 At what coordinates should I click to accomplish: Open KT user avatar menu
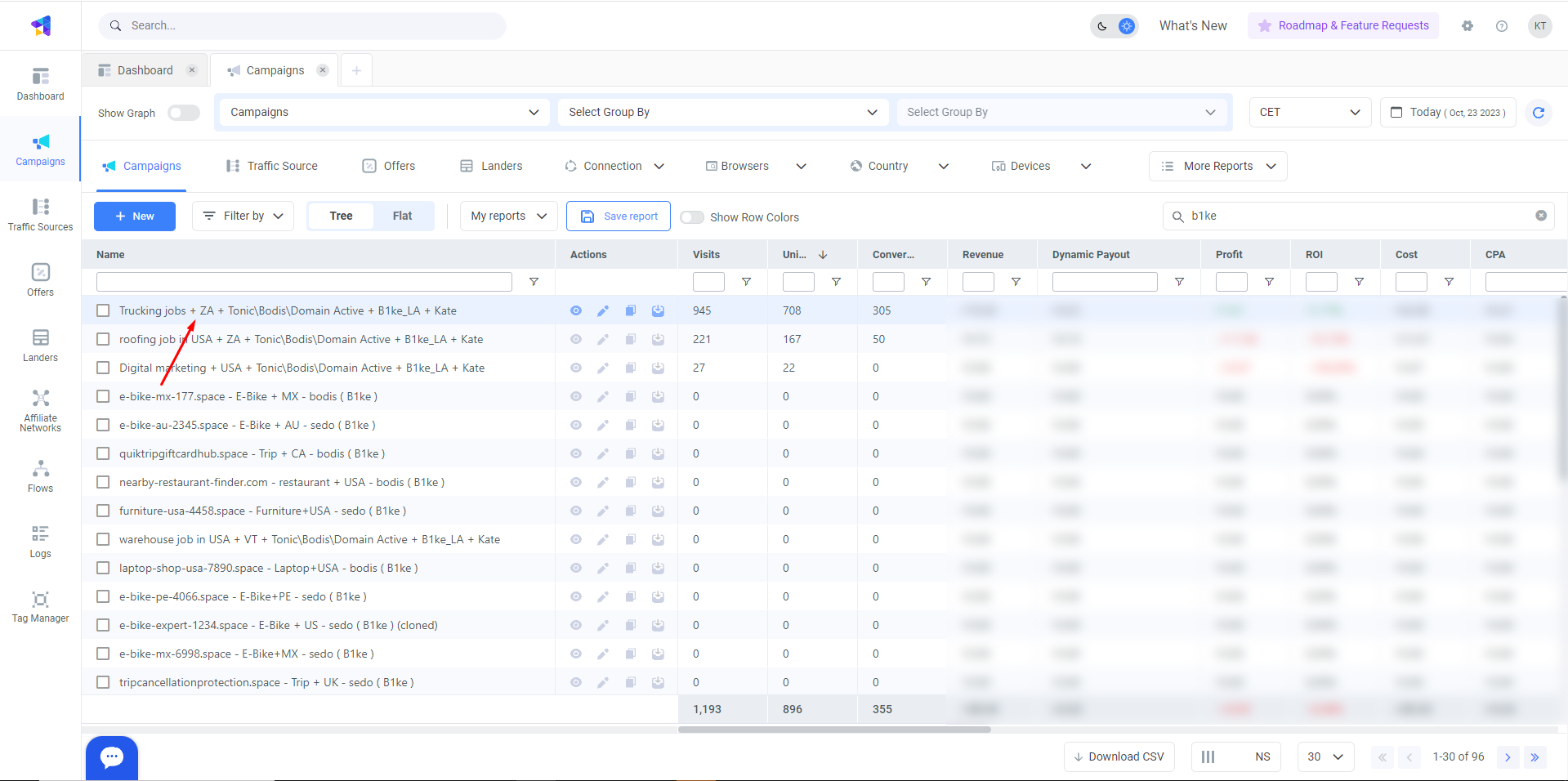pyautogui.click(x=1540, y=26)
